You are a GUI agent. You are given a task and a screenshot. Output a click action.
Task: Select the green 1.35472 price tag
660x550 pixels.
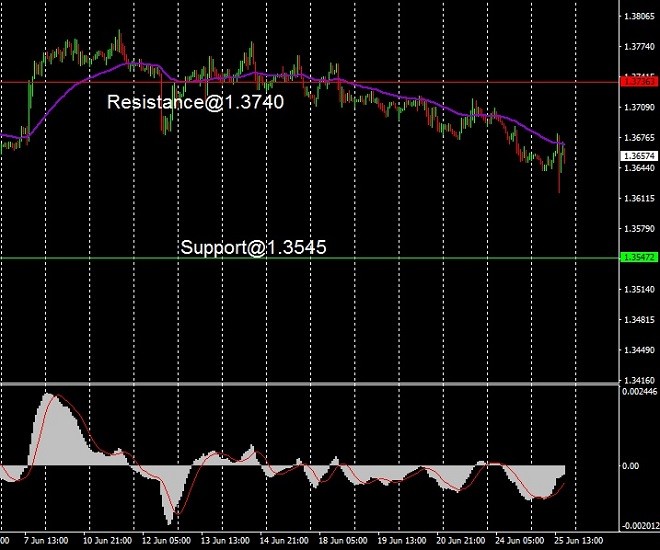click(x=639, y=257)
